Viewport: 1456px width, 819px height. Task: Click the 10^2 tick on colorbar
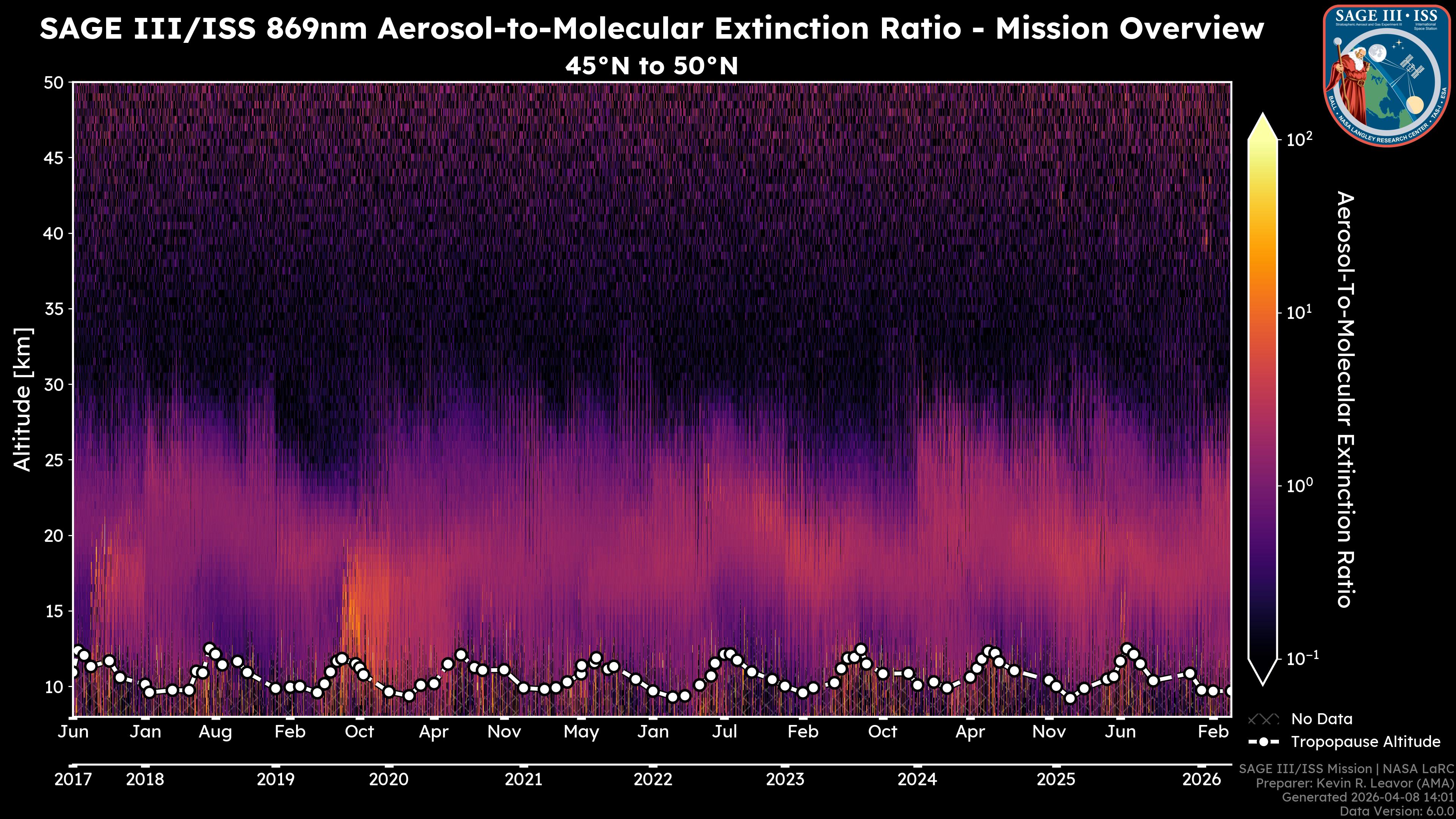[1299, 139]
